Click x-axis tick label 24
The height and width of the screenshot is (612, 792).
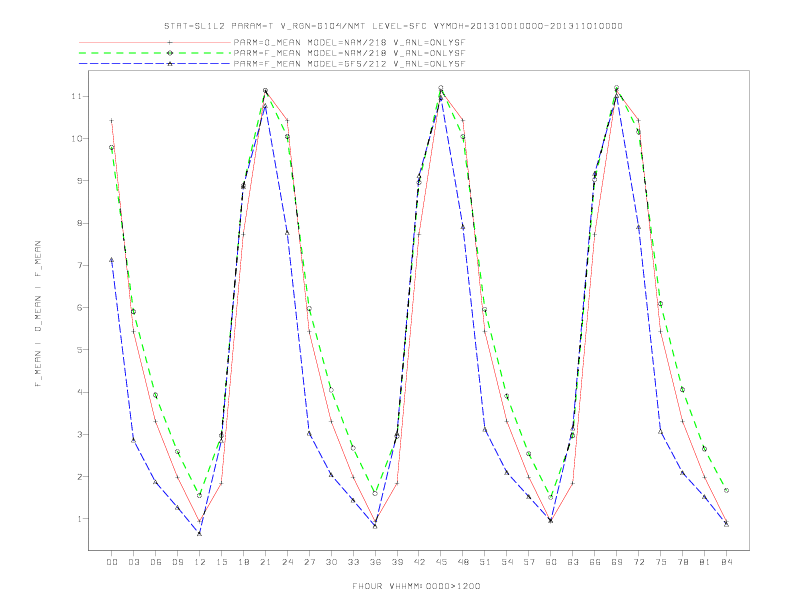coord(287,562)
